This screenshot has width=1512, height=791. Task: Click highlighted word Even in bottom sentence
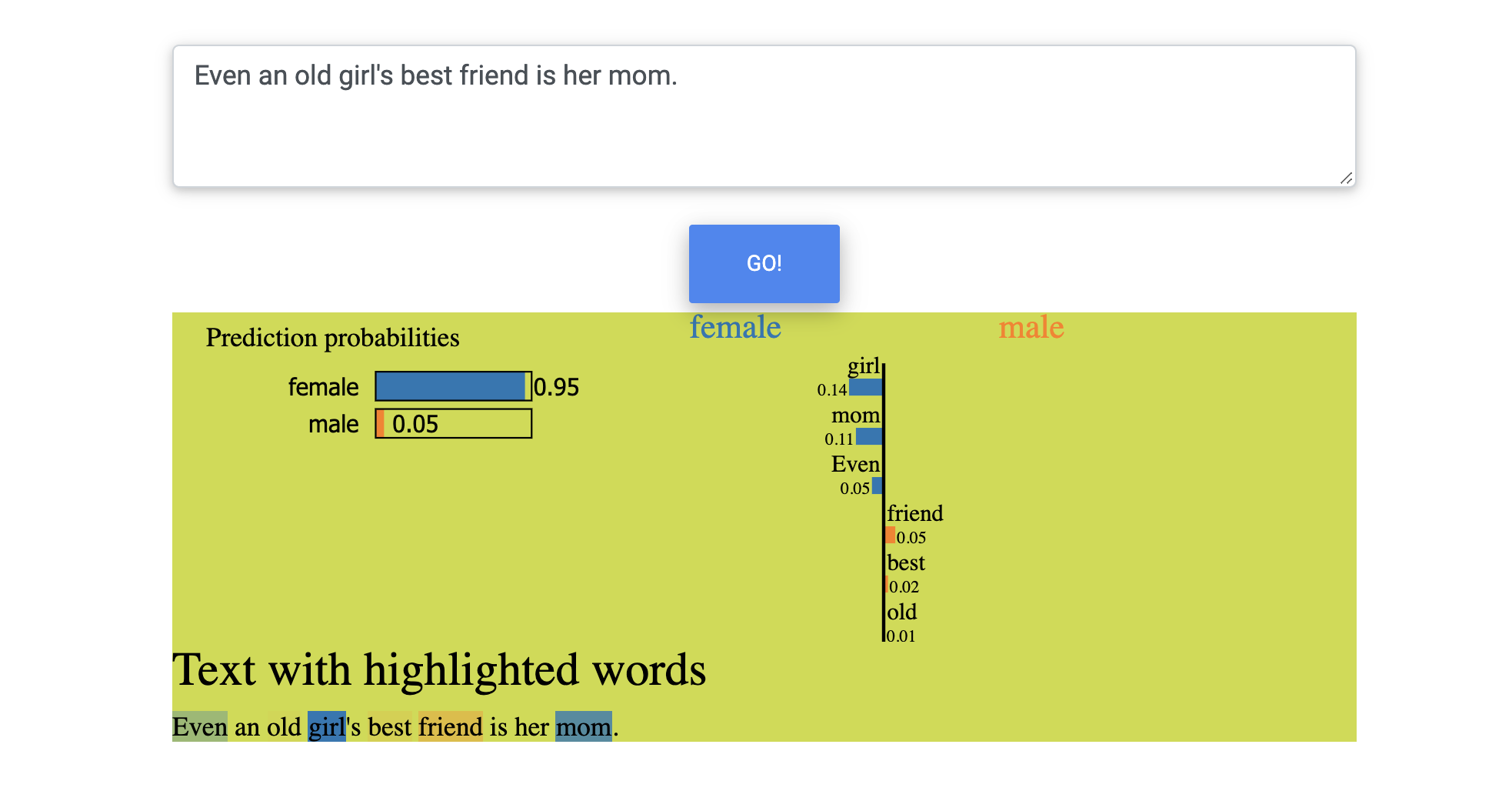199,726
